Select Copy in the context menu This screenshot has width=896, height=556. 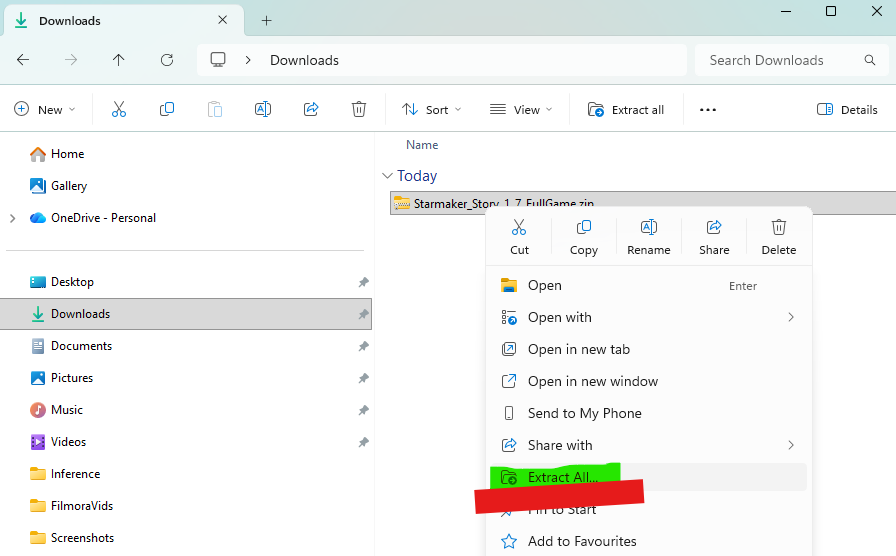[x=583, y=237]
